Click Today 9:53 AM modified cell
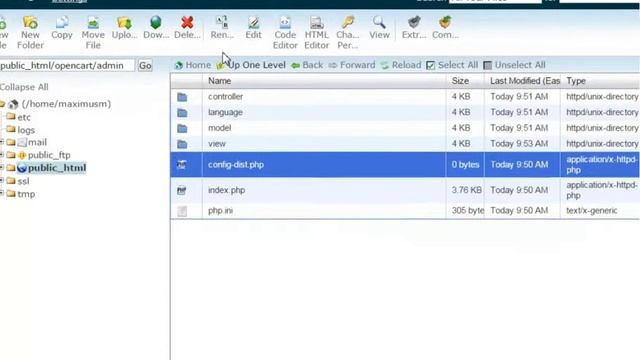The width and height of the screenshot is (640, 360). click(519, 144)
